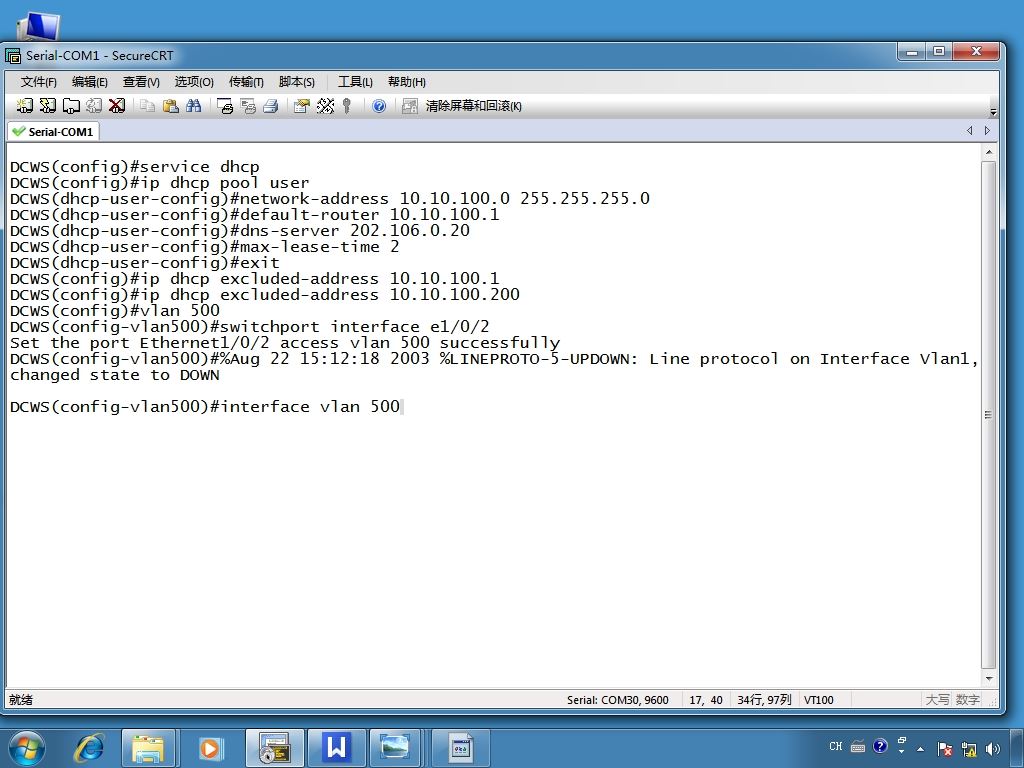
Task: Show hidden tray icons arrow
Action: pyautogui.click(x=921, y=749)
